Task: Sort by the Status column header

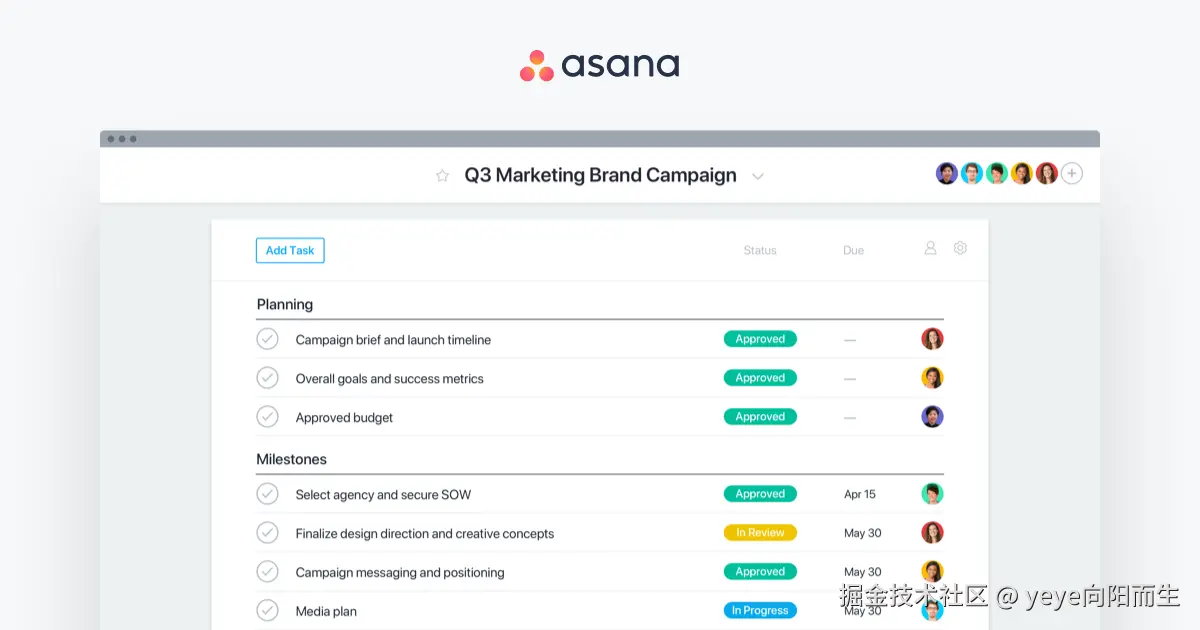Action: tap(760, 250)
